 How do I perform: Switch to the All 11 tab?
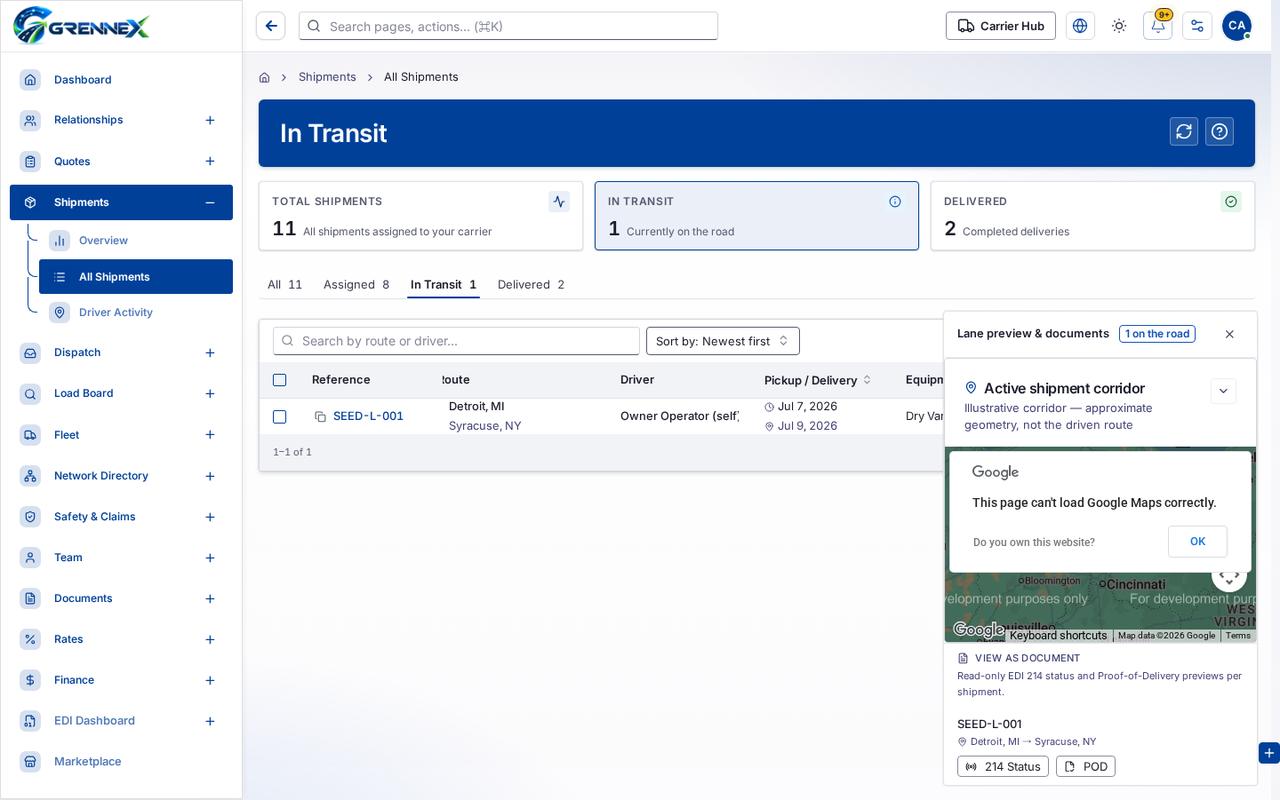[x=285, y=285]
